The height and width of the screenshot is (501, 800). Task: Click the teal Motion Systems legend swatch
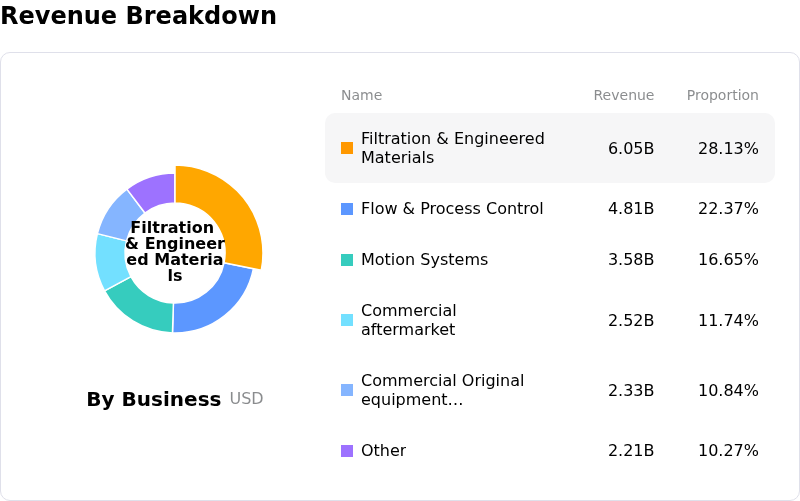click(347, 260)
